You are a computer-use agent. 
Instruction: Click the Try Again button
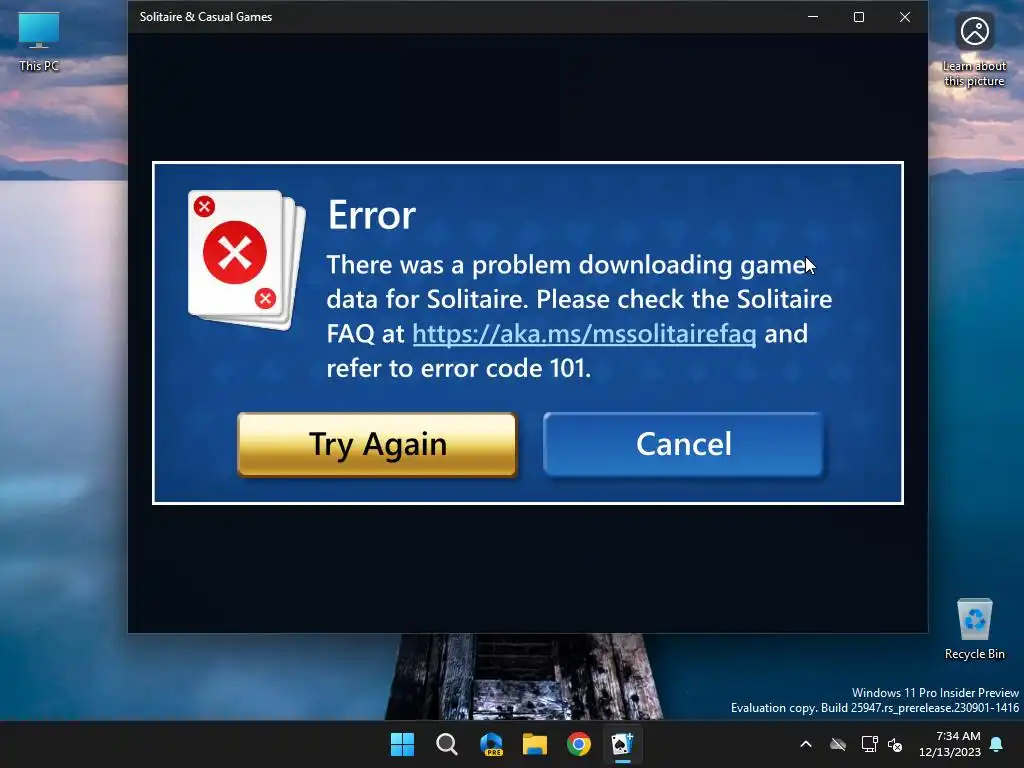tap(377, 444)
